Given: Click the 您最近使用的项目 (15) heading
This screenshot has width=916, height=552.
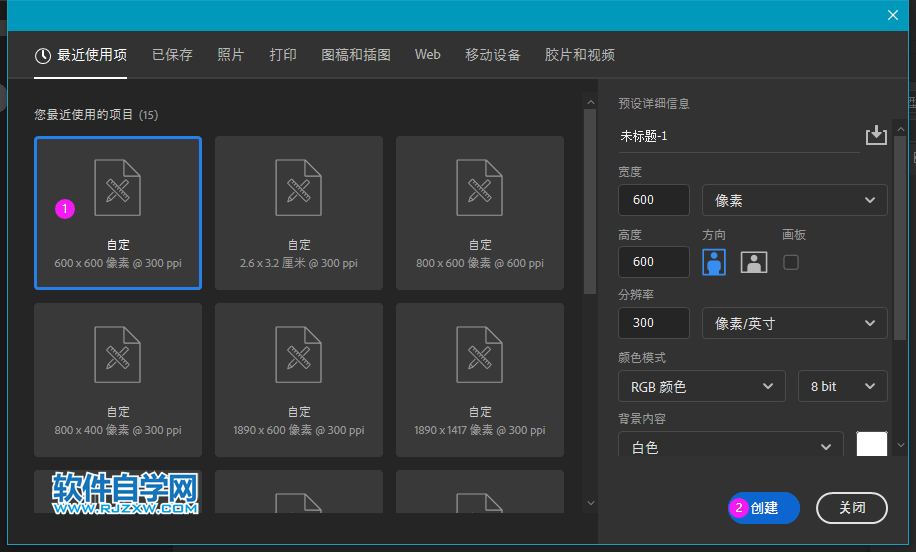Looking at the screenshot, I should point(96,114).
